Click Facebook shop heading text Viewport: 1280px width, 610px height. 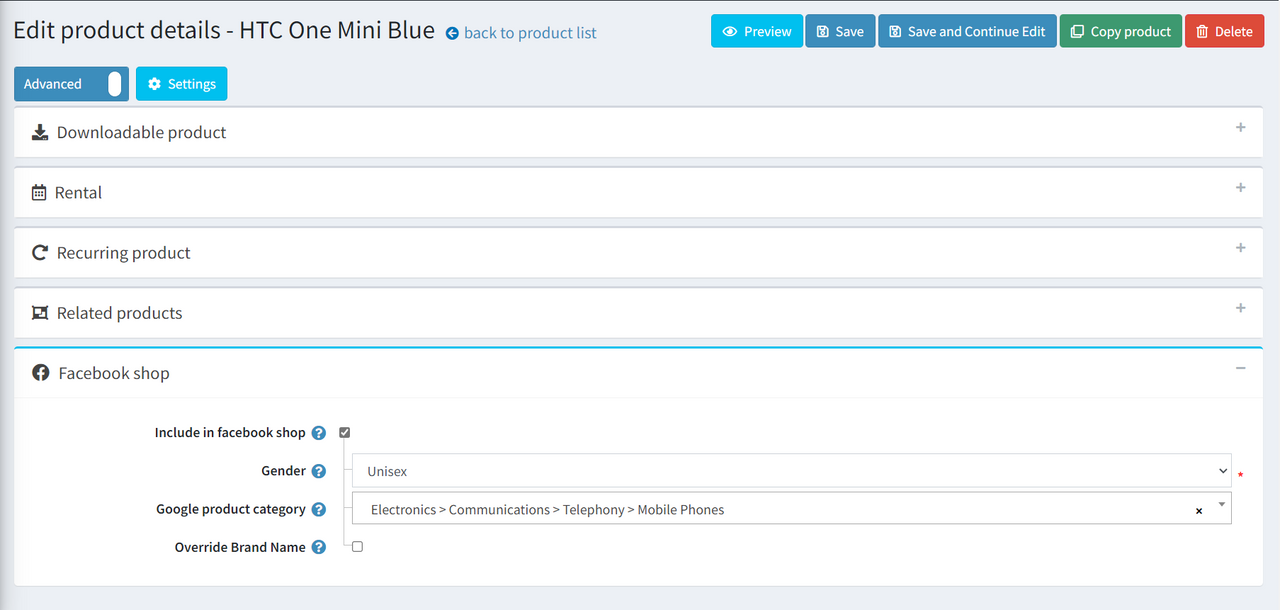[114, 373]
